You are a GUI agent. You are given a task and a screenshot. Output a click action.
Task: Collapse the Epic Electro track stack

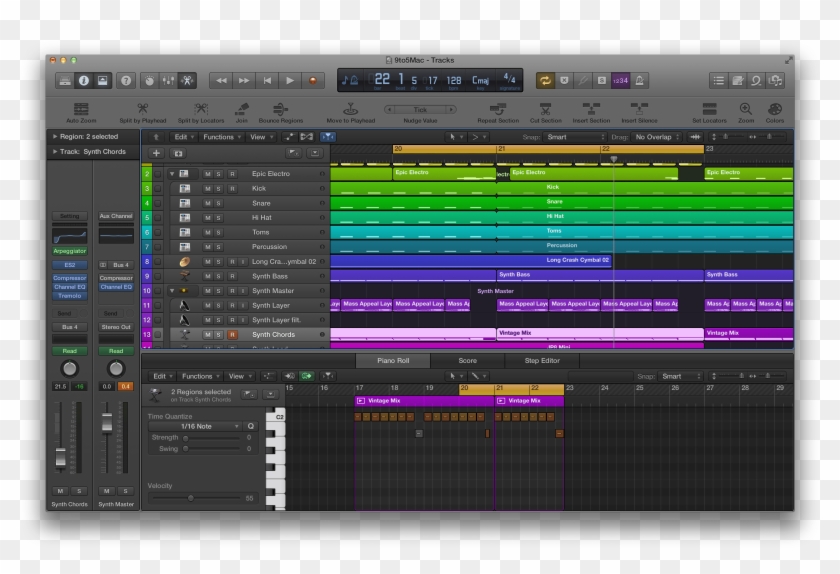172,174
